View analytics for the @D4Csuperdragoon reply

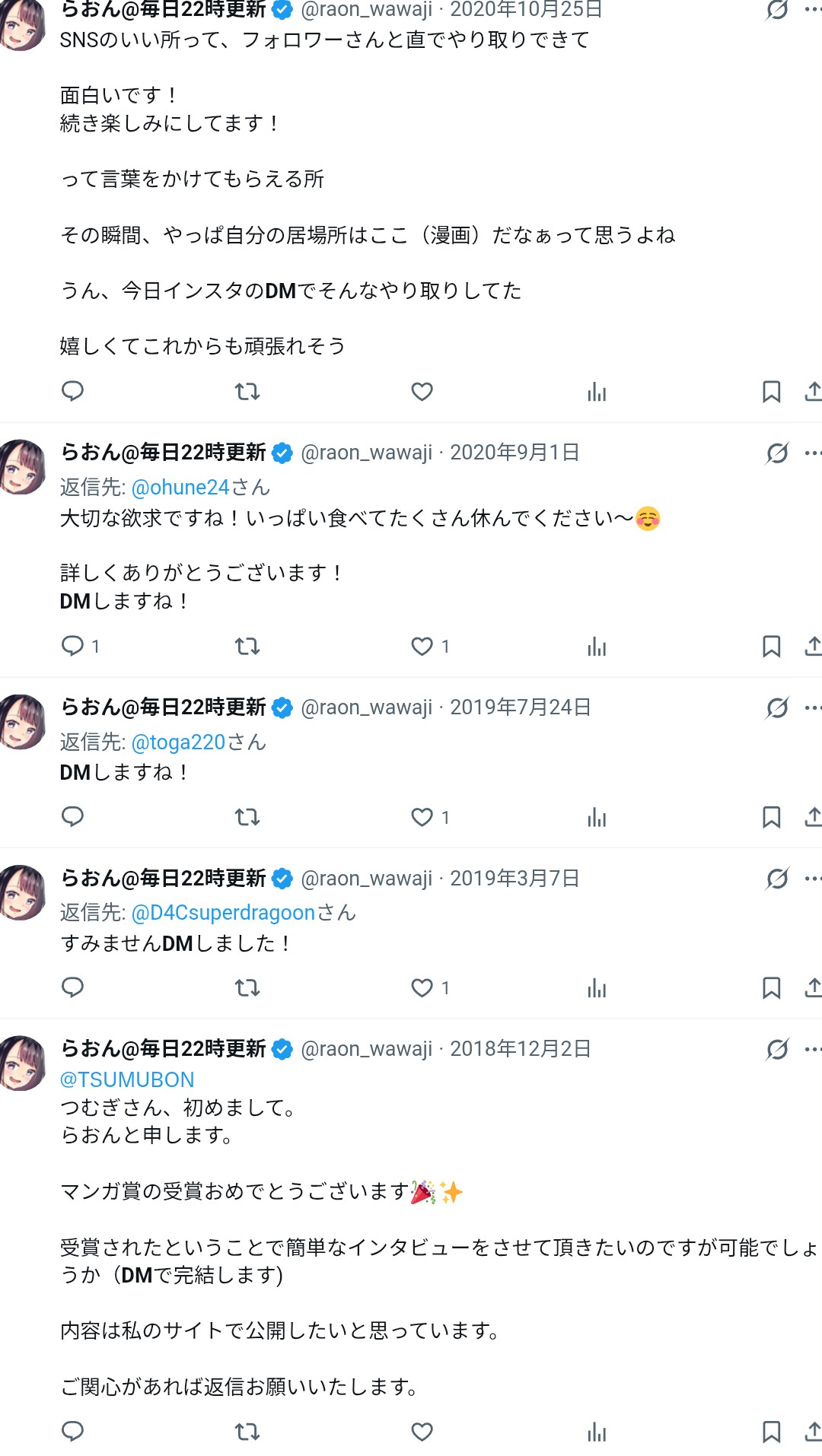[597, 988]
